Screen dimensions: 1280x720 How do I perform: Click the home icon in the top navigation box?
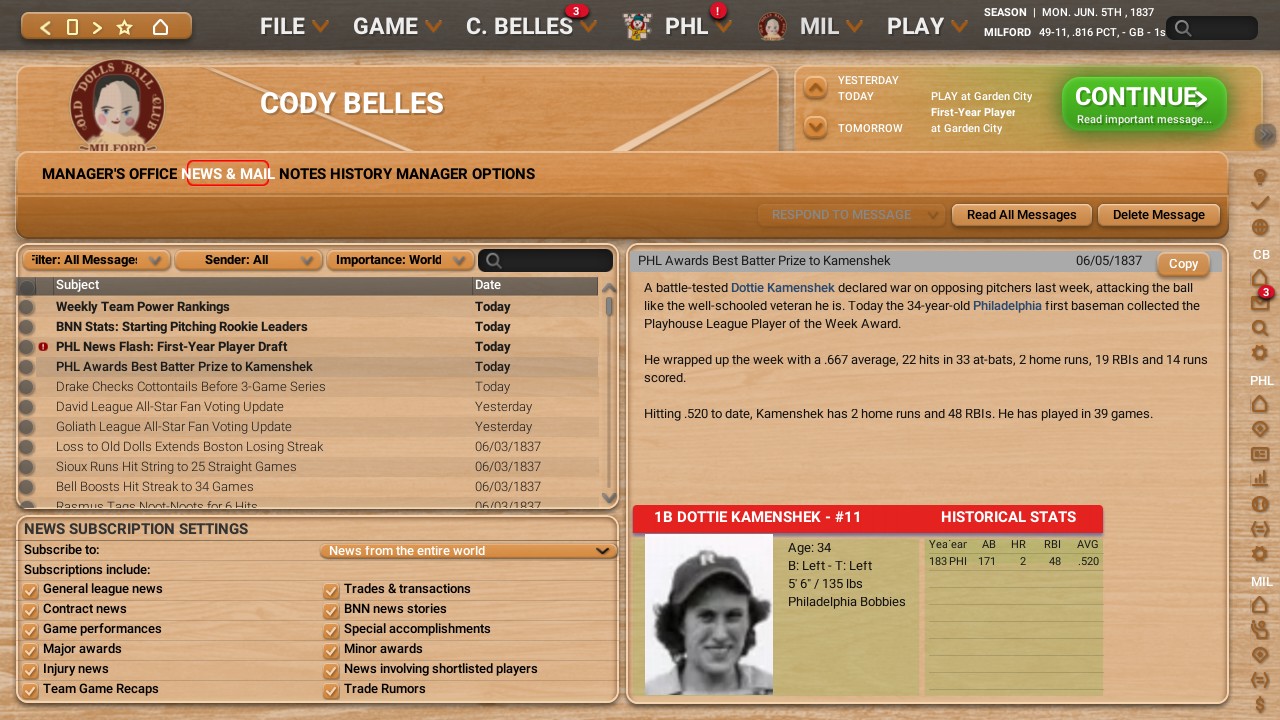pos(160,27)
